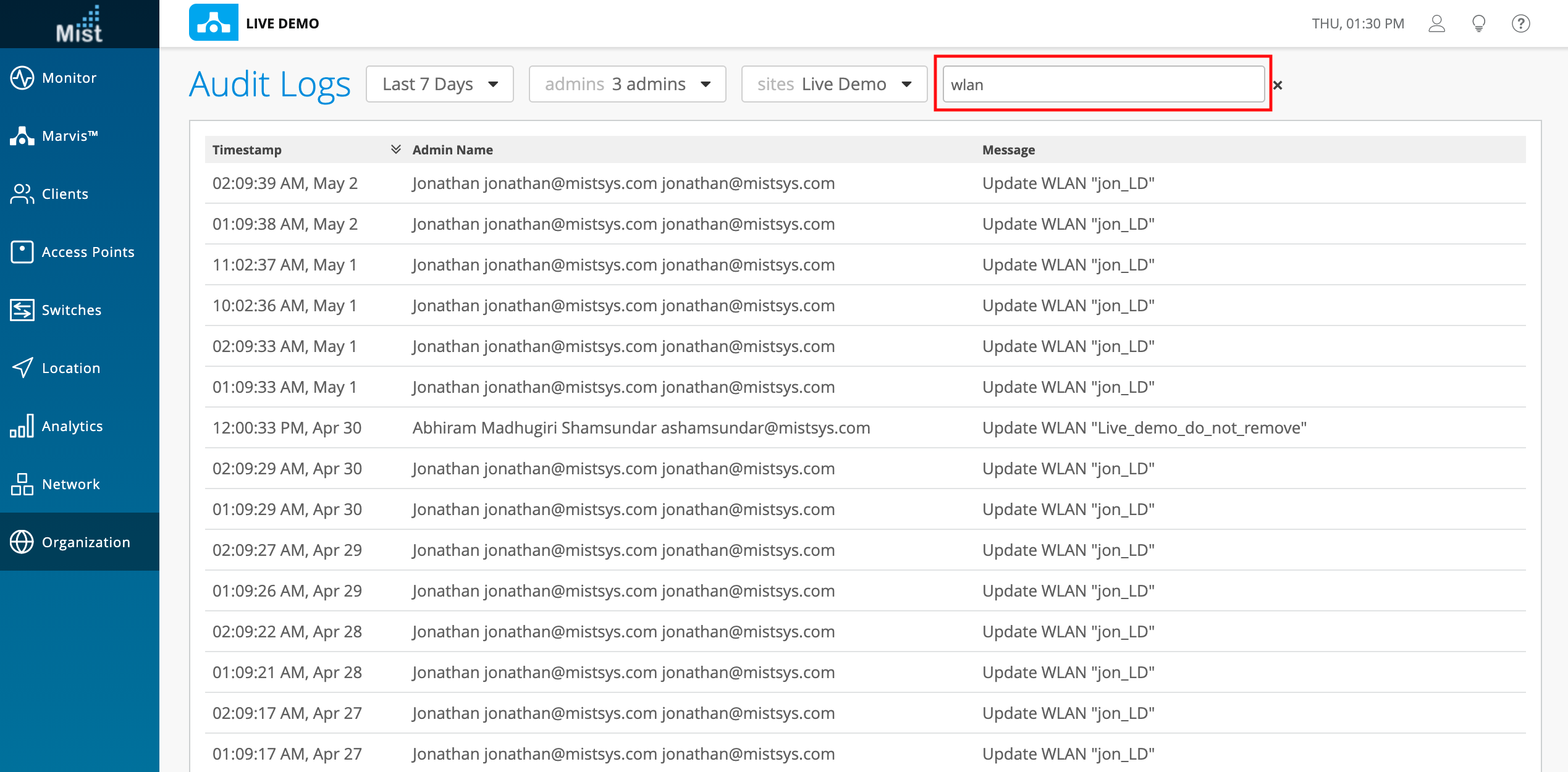Open the Analytics bar chart icon
Viewport: 1568px width, 772px height.
[22, 426]
